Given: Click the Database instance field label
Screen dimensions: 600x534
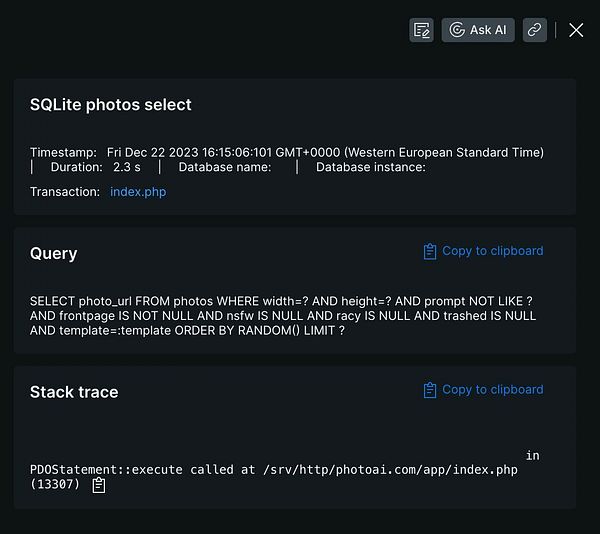Looking at the screenshot, I should 371,167.
